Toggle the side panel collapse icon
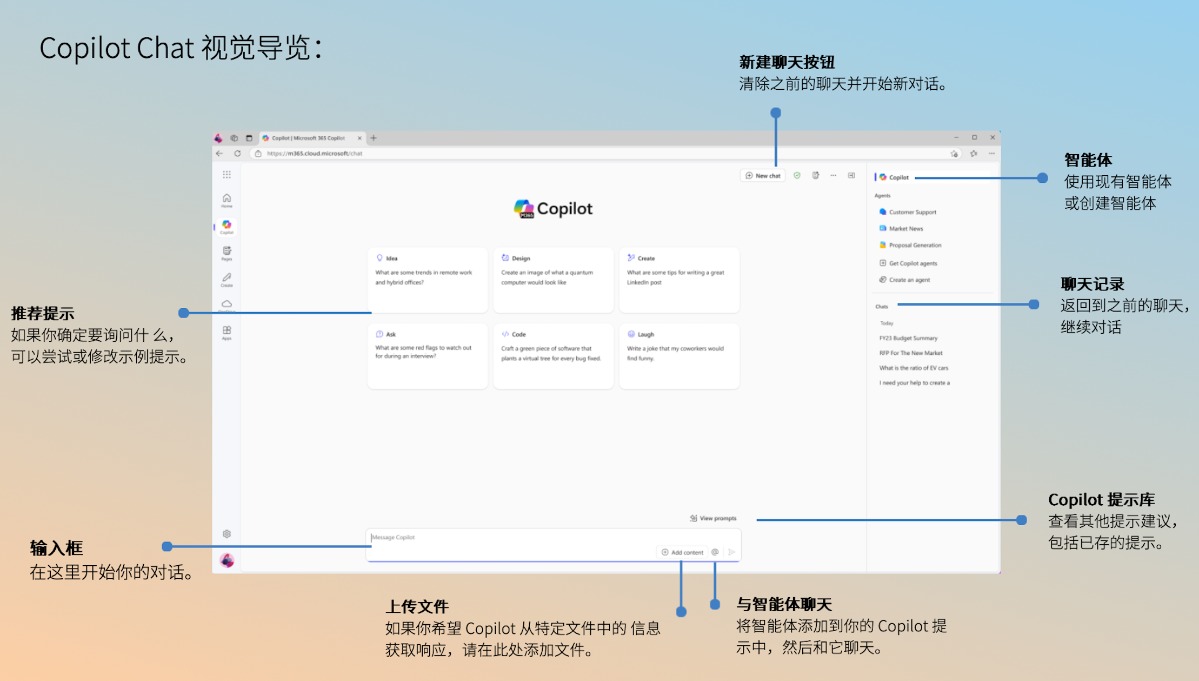1199x681 pixels. click(x=851, y=175)
